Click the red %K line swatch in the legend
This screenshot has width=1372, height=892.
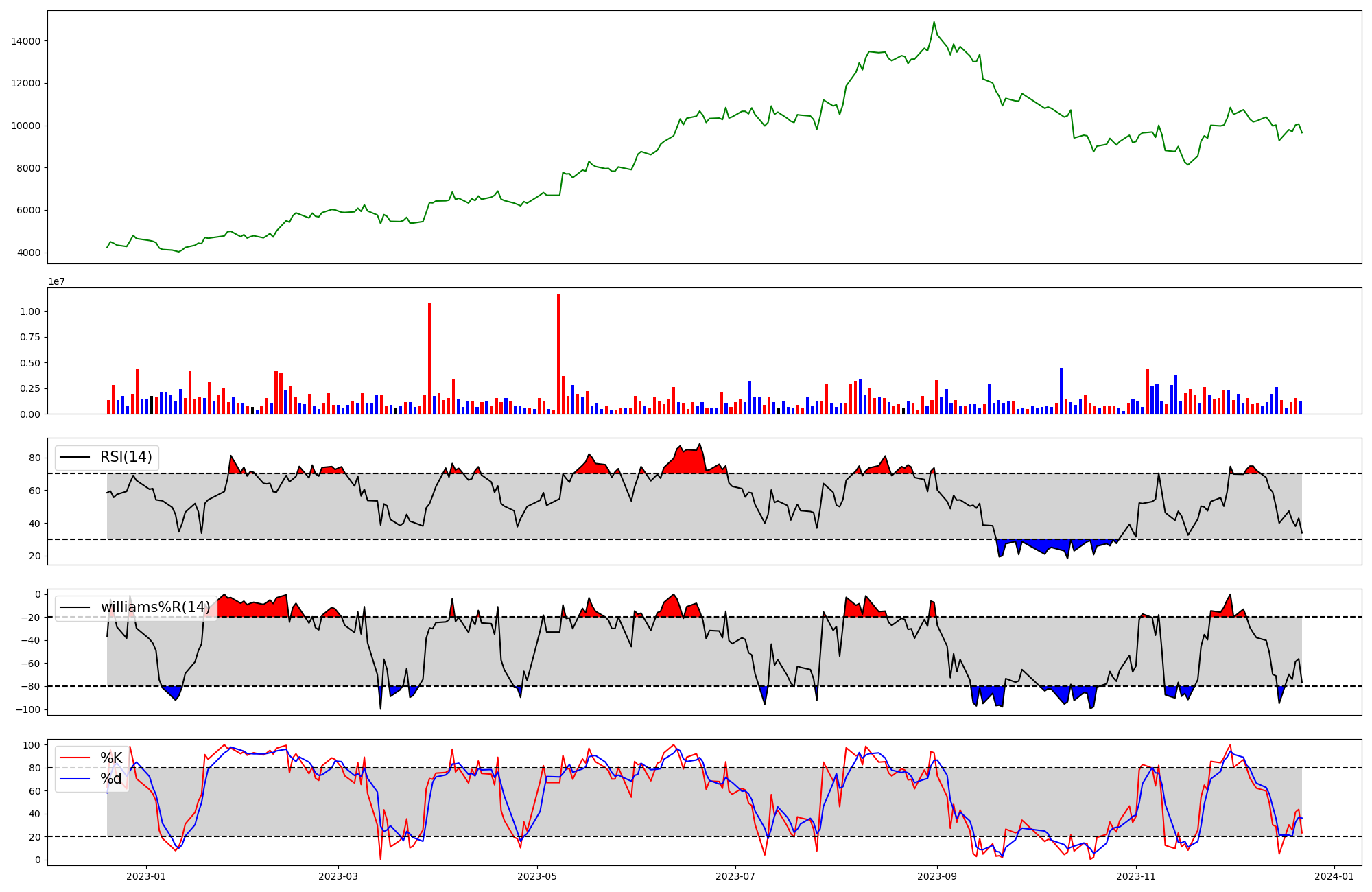tap(75, 758)
